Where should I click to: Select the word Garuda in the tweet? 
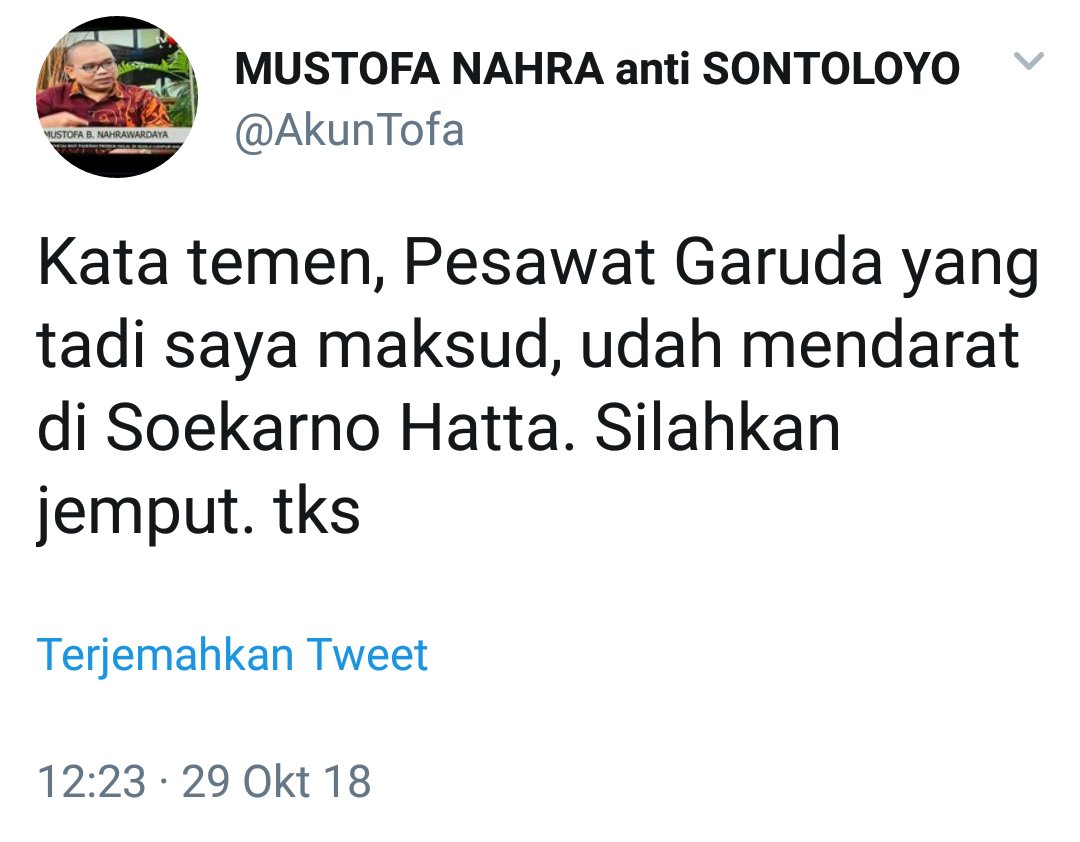point(779,262)
